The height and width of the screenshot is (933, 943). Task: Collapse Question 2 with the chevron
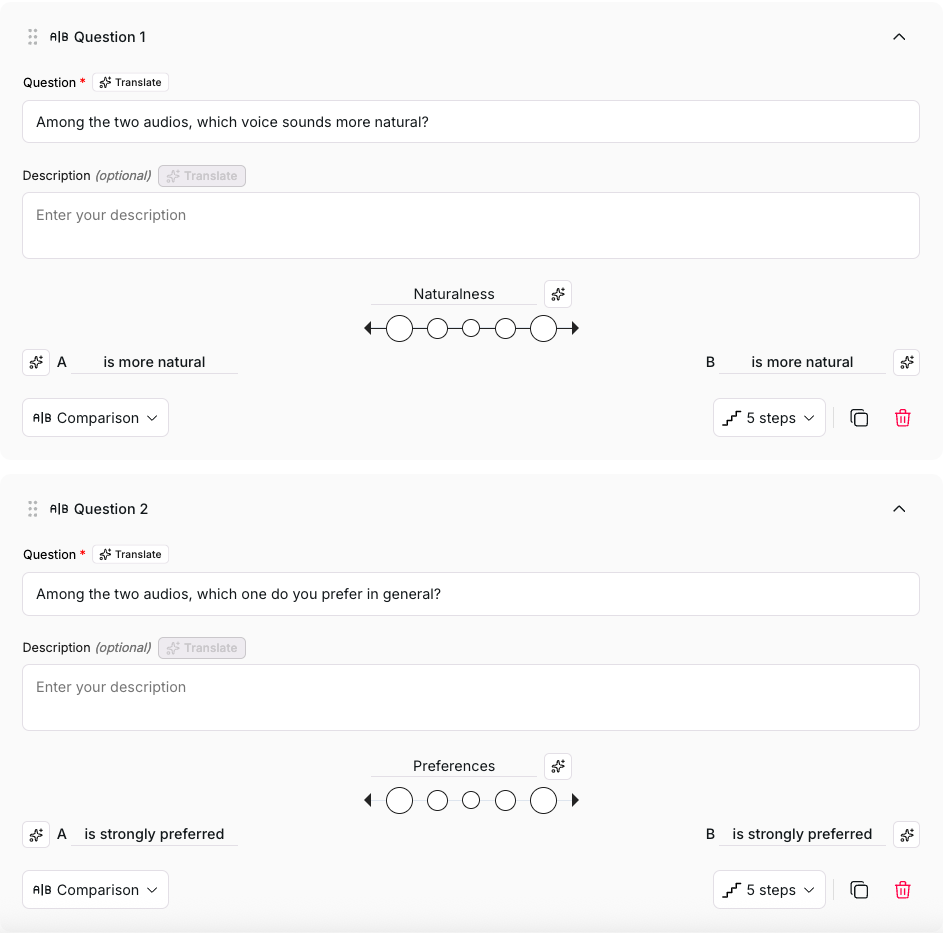coord(899,509)
